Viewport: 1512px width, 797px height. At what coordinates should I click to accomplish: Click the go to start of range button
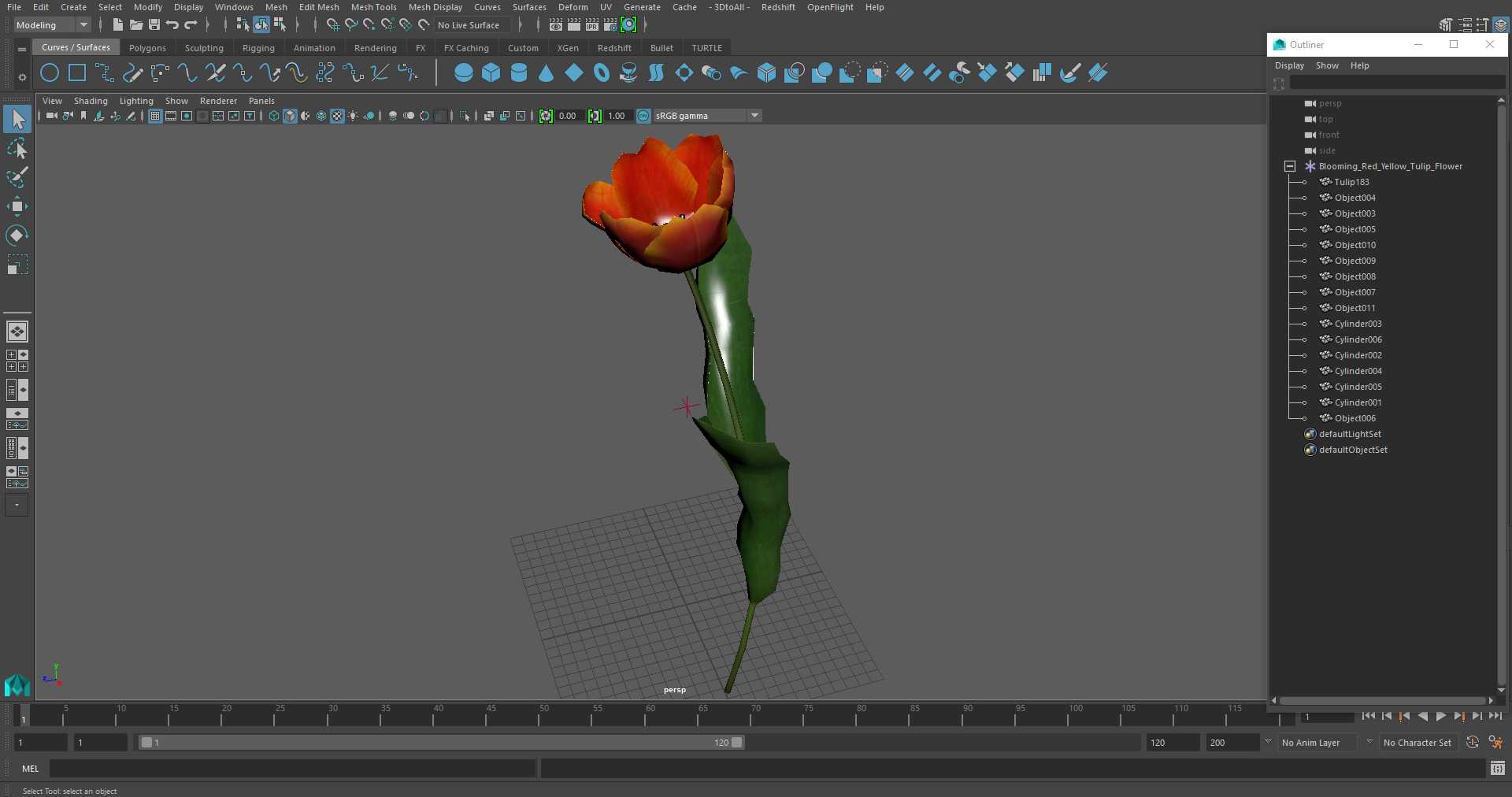[1369, 716]
